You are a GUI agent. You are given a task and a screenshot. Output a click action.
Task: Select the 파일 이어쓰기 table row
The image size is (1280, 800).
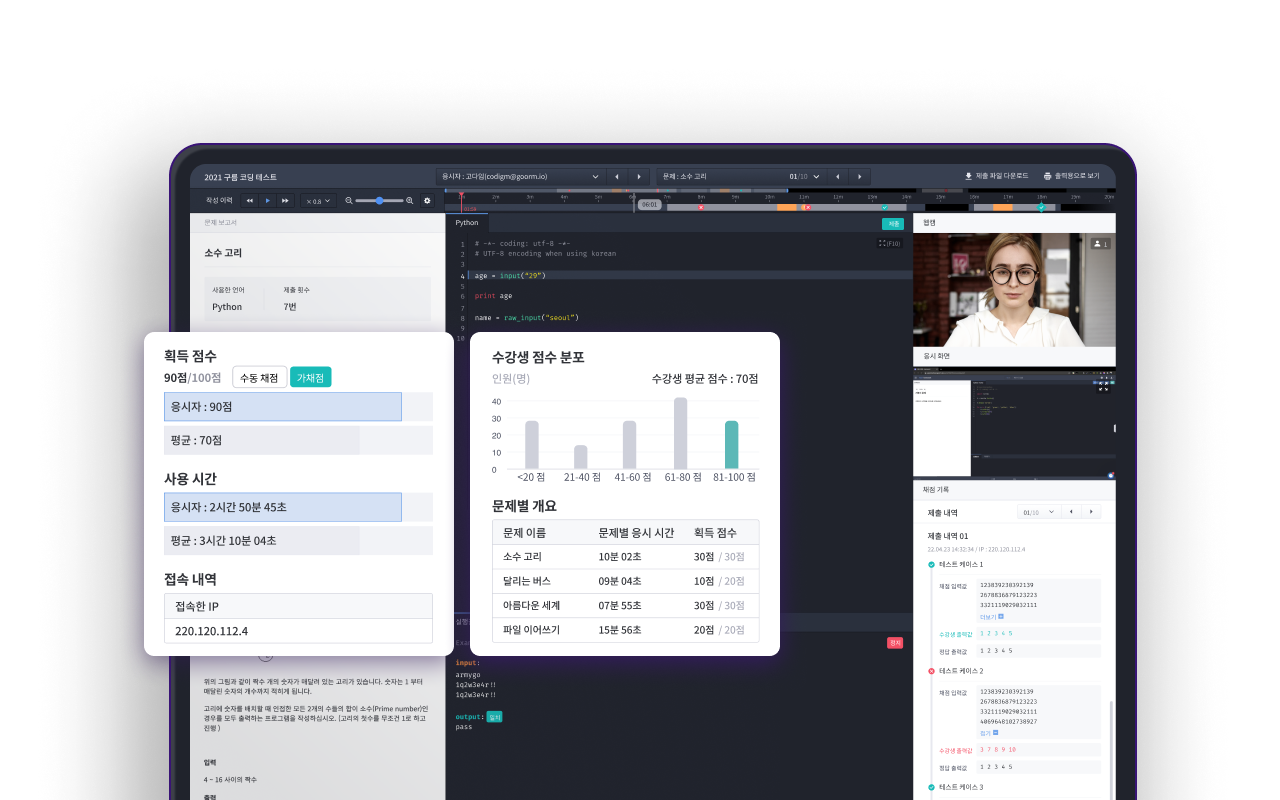(625, 630)
